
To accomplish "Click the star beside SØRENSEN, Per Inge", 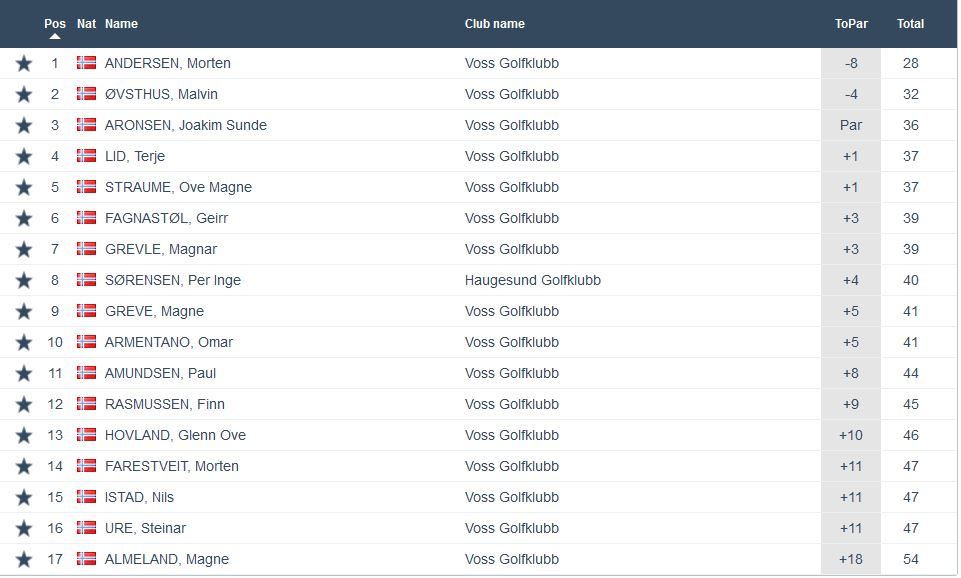I will pos(24,280).
